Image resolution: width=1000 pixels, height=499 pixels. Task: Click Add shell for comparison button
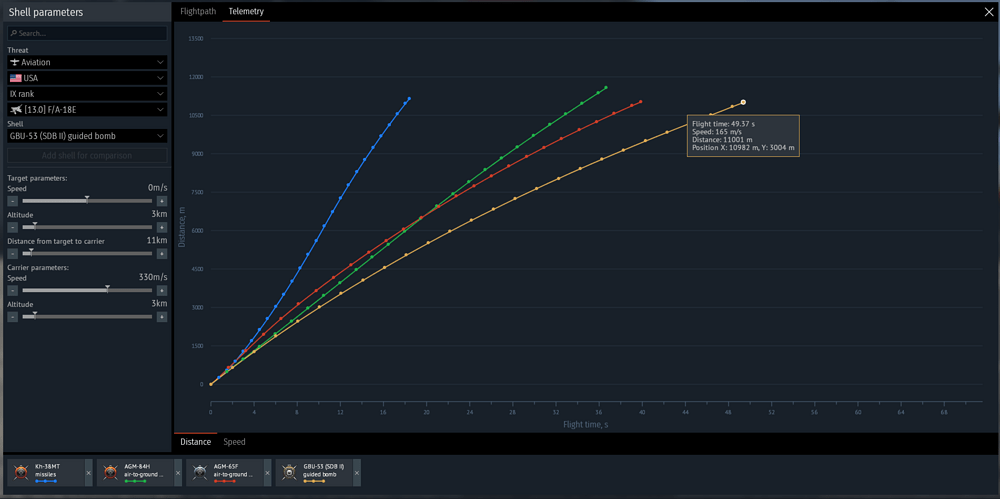pyautogui.click(x=87, y=156)
